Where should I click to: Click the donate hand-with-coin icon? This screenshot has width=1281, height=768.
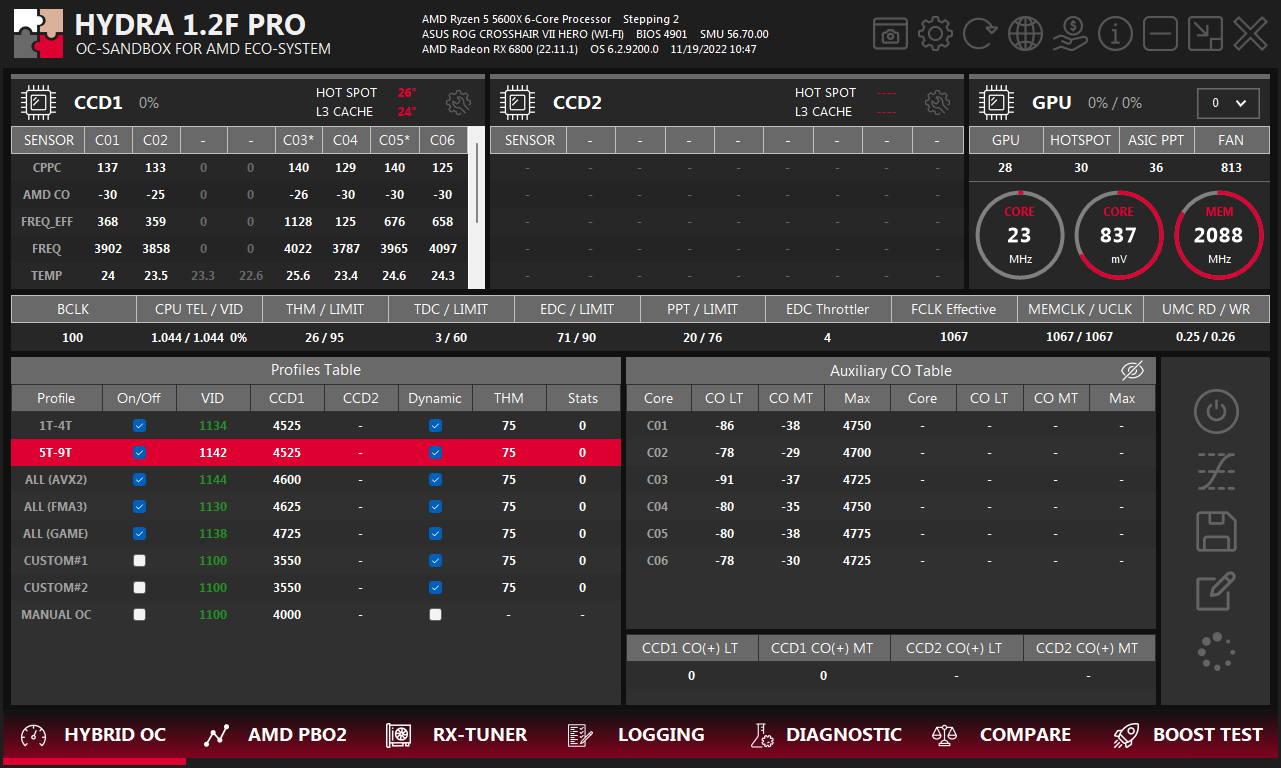1070,34
